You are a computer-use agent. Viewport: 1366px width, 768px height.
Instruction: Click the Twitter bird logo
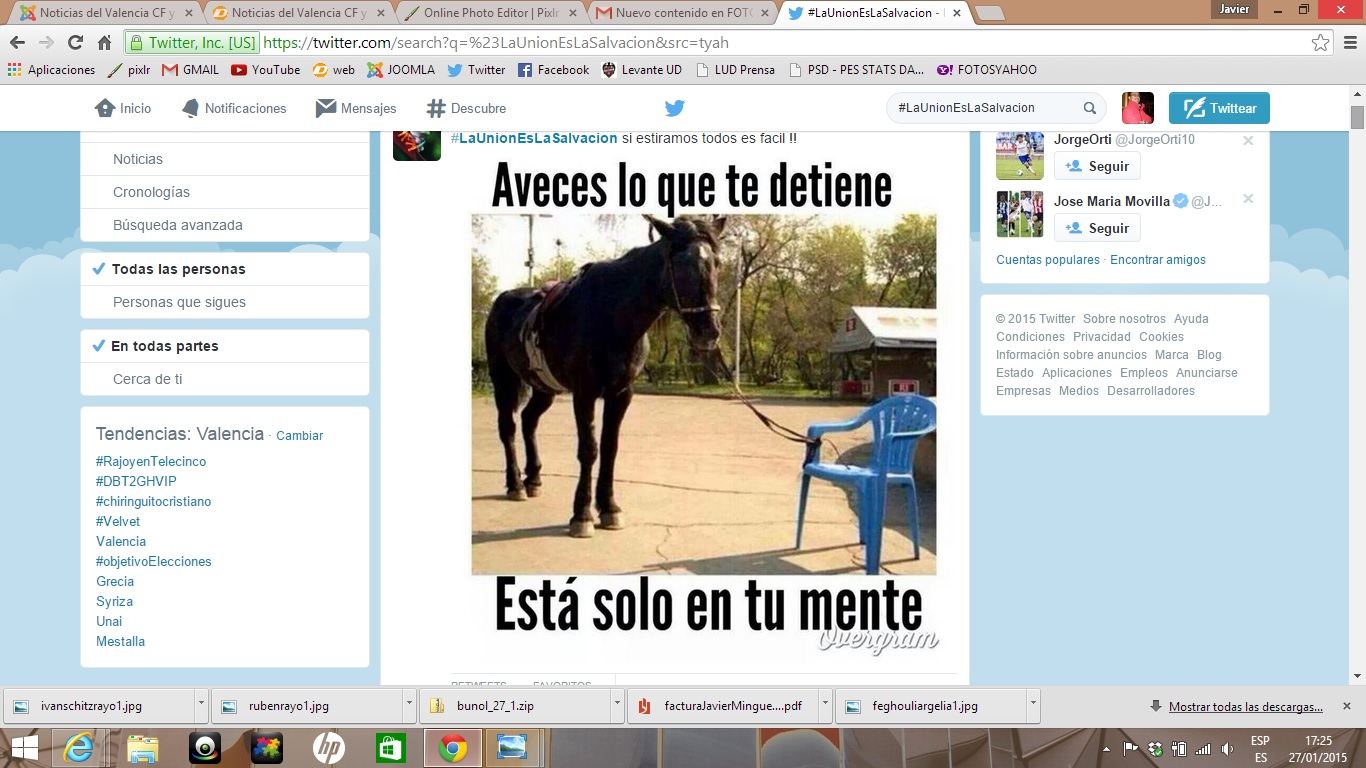(675, 108)
